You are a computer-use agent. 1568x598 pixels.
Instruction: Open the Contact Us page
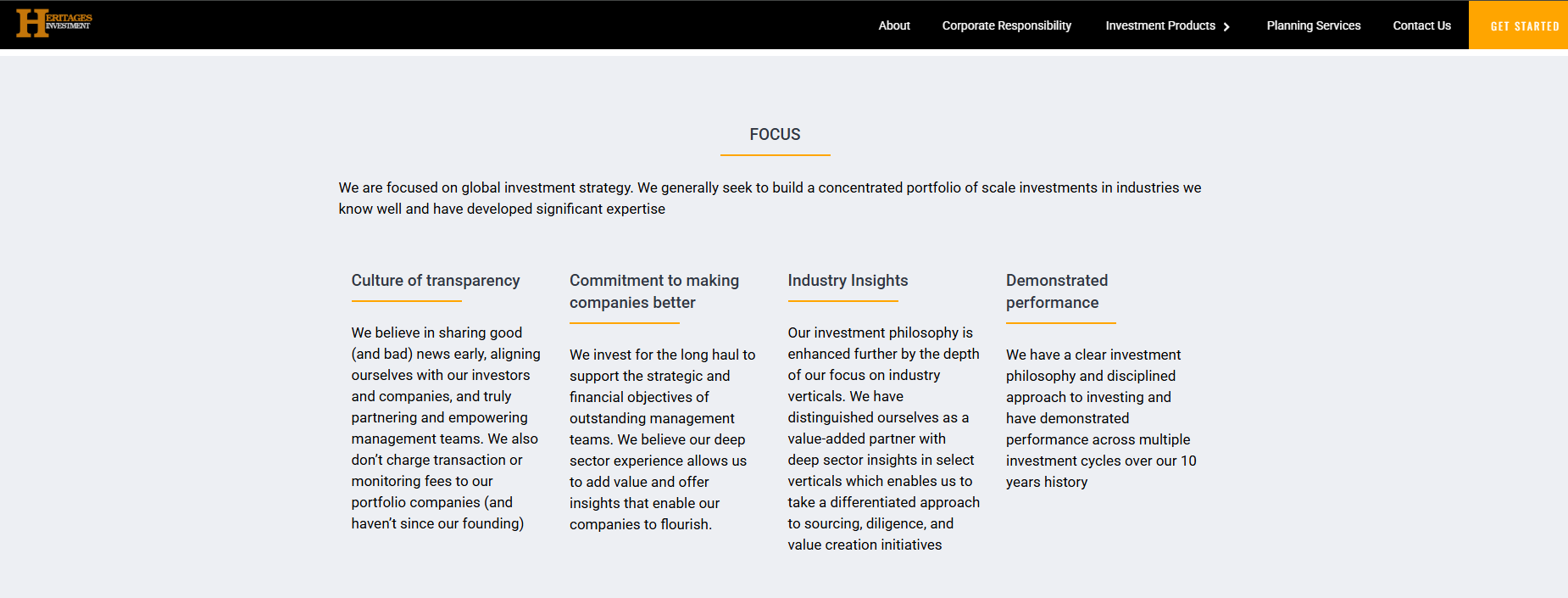1421,25
